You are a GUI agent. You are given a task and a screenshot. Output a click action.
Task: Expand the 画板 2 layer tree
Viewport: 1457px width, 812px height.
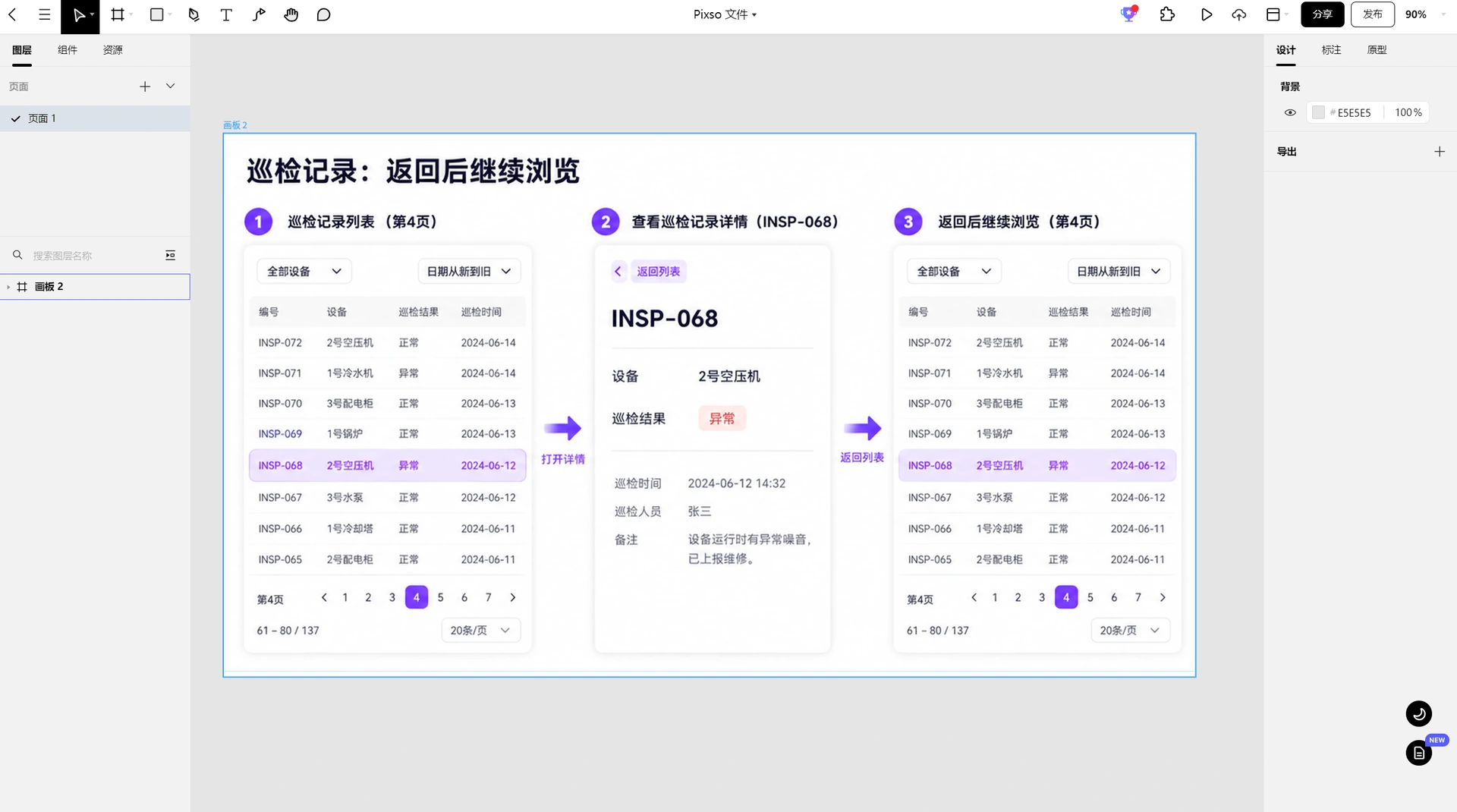[x=8, y=287]
